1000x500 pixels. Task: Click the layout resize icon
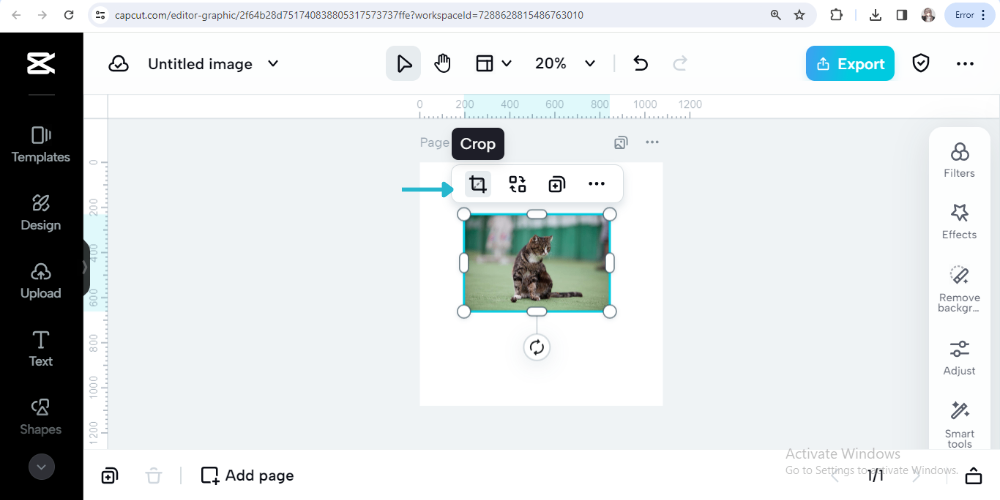[x=485, y=63]
